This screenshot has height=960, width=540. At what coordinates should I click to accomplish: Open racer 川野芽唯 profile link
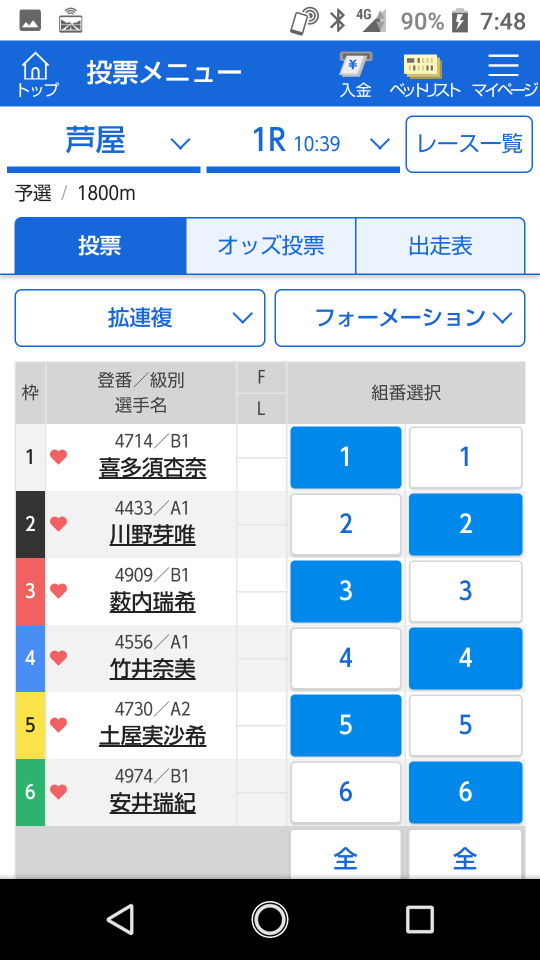152,537
